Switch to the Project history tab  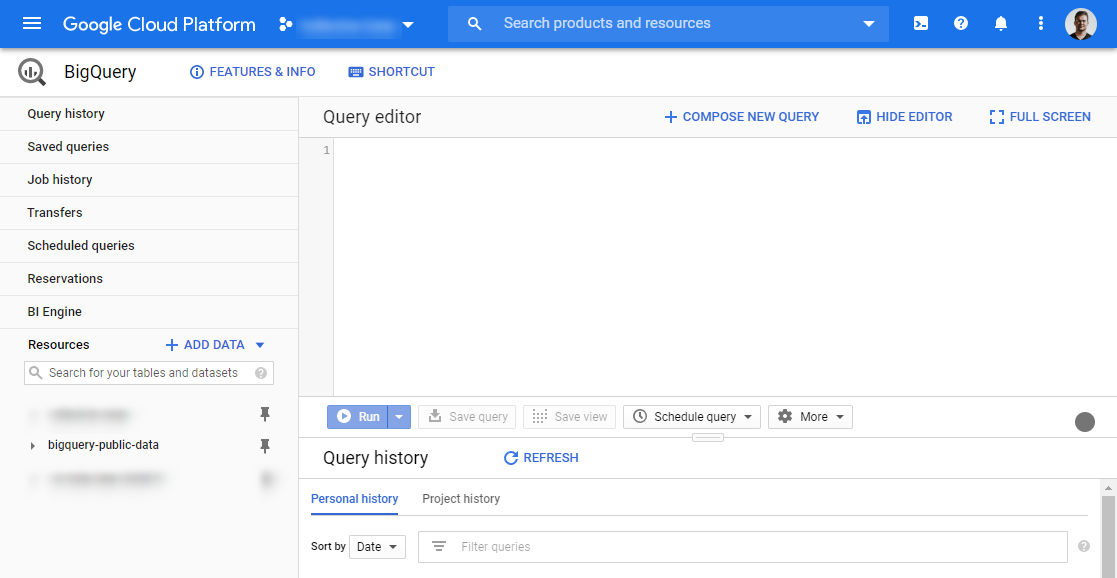461,499
